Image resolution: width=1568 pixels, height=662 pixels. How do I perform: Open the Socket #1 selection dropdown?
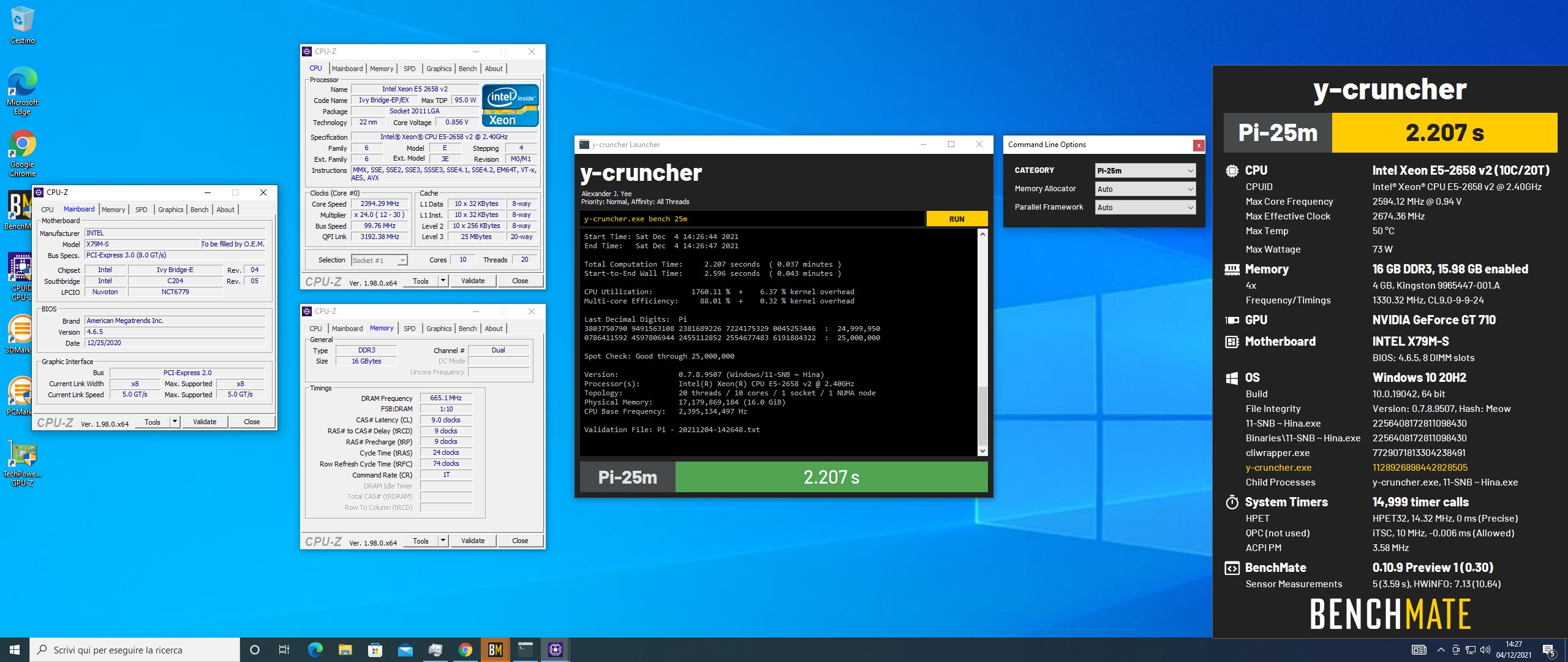click(x=379, y=261)
